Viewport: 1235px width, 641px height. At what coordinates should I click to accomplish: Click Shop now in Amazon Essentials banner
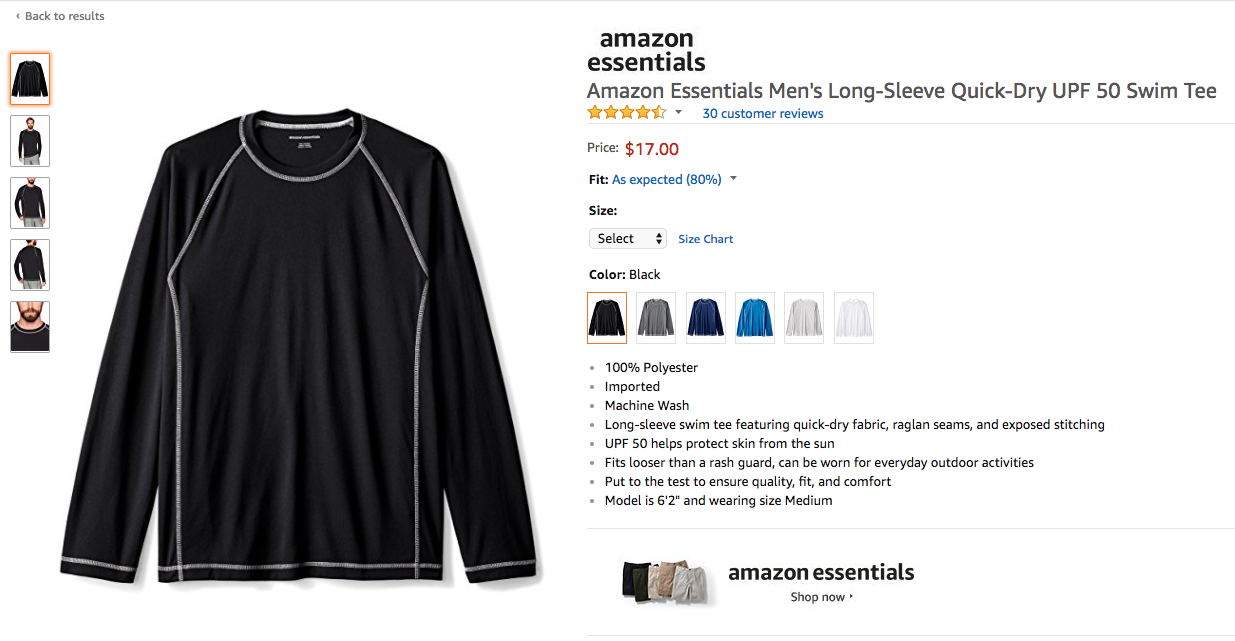821,597
